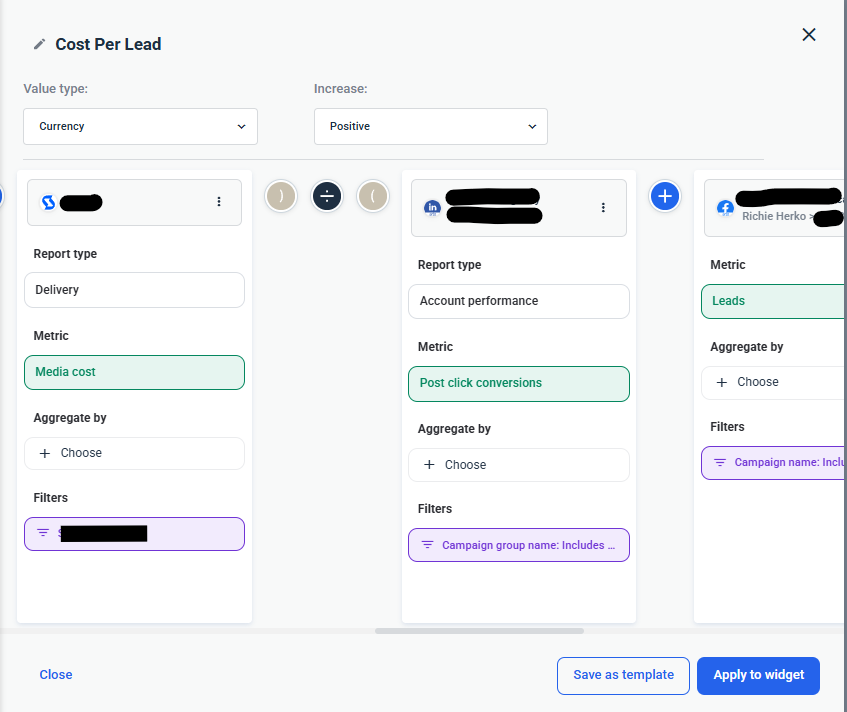The width and height of the screenshot is (847, 712).
Task: Click the horizontal scrollbar thumb
Action: point(479,631)
